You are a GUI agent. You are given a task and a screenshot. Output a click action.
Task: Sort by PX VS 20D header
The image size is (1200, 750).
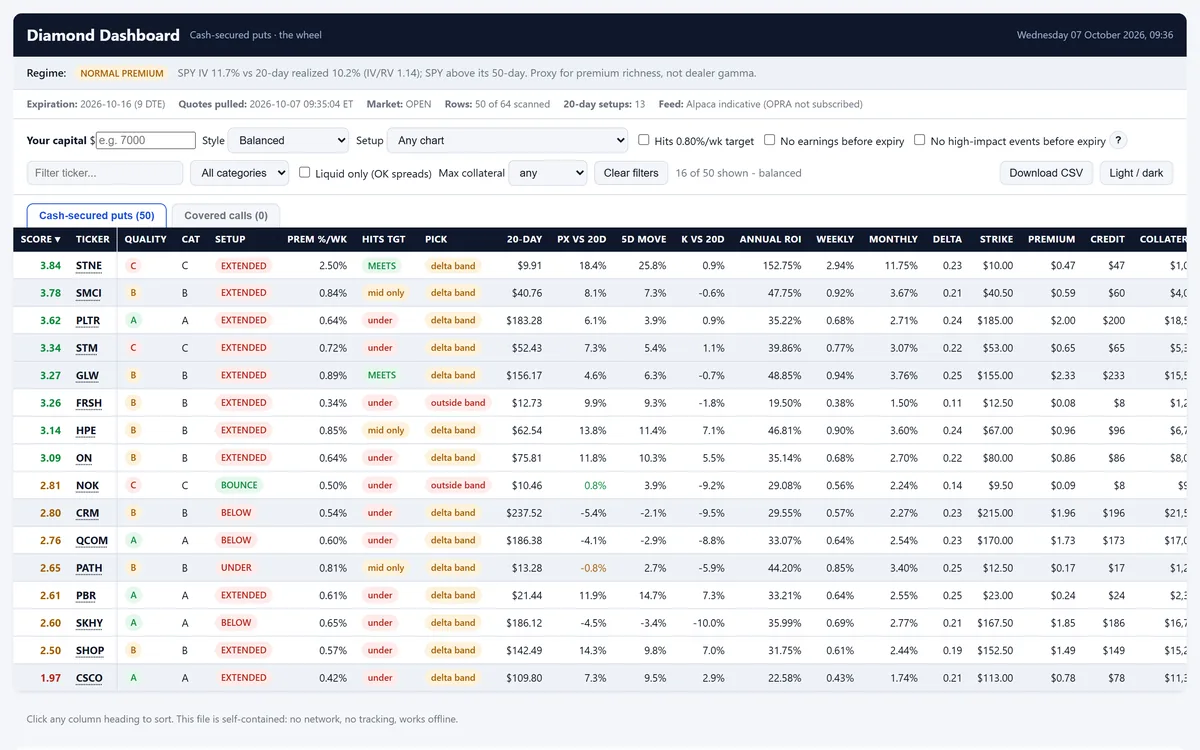[x=582, y=239]
